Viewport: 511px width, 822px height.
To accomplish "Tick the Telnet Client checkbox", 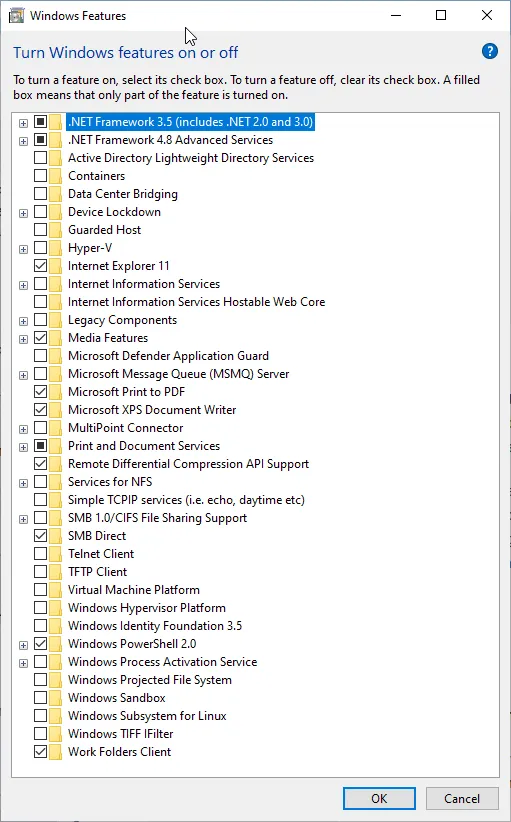I will [x=40, y=553].
